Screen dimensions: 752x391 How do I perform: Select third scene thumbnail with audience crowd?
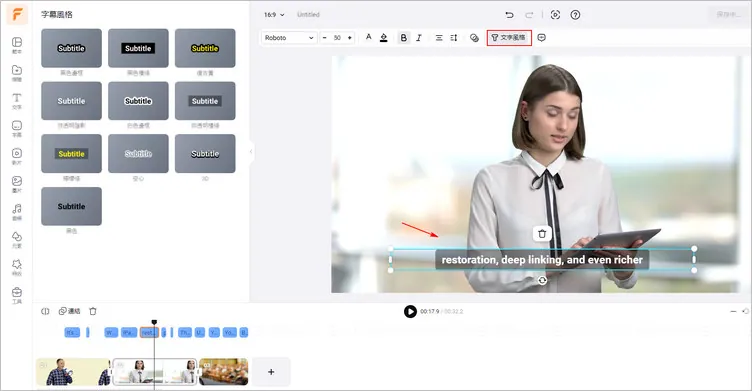tap(223, 372)
